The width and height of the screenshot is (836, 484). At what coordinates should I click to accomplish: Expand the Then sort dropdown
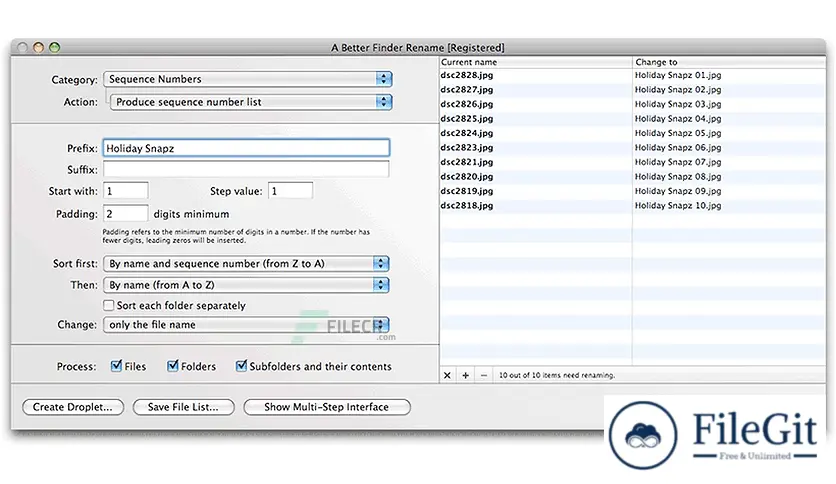pyautogui.click(x=246, y=285)
